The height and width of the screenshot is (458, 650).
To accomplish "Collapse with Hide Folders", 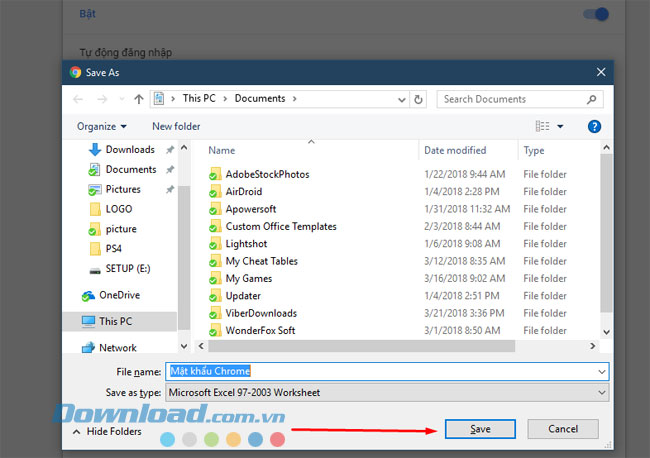I will coord(107,431).
